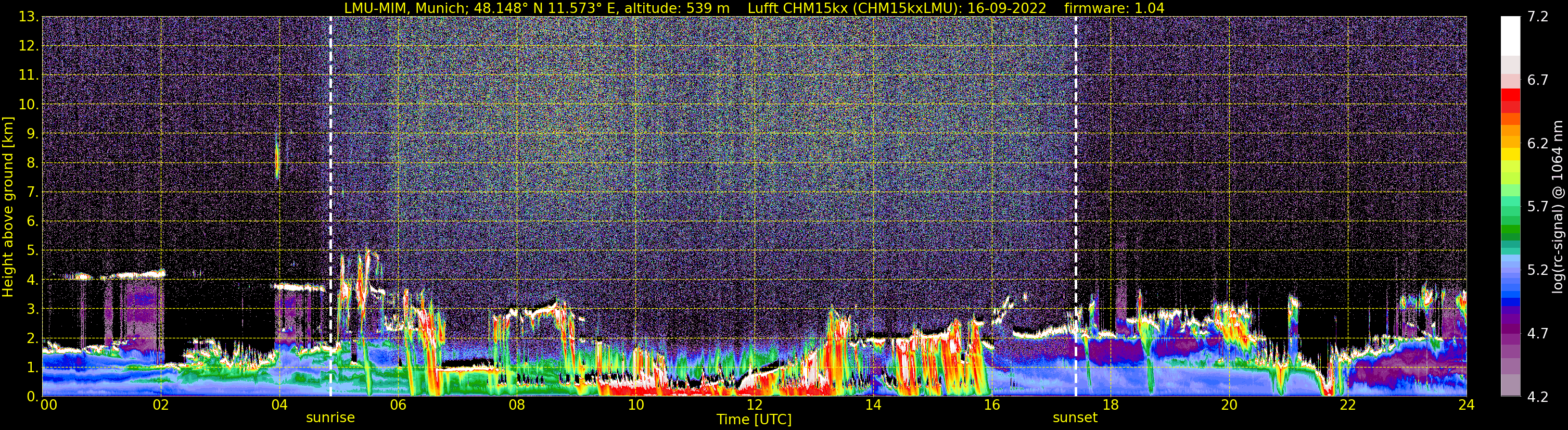
Task: Click the "7." height axis tick label
Action: point(32,192)
